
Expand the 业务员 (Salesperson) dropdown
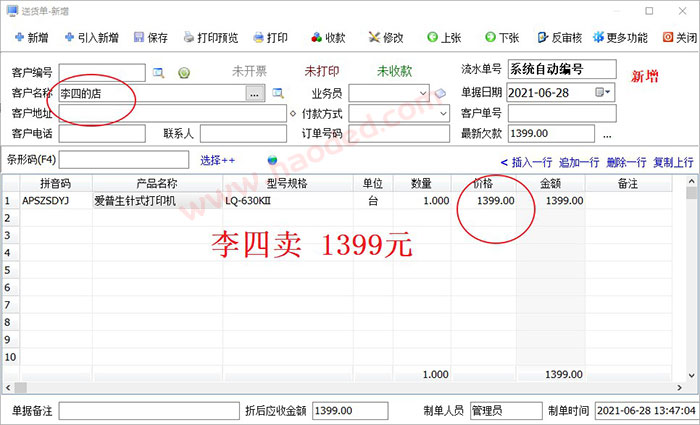pyautogui.click(x=422, y=93)
